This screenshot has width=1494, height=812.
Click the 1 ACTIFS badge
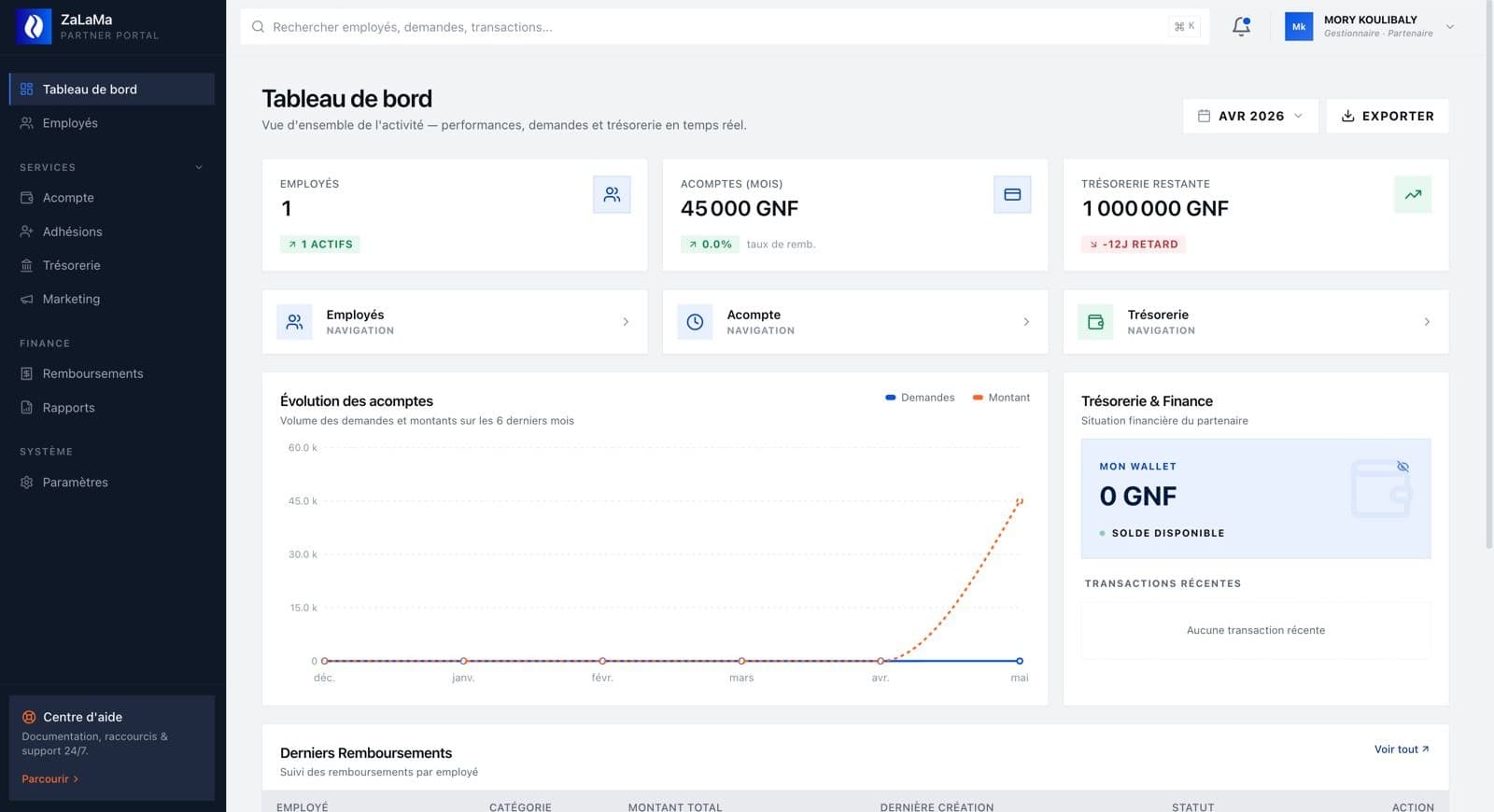coord(320,245)
